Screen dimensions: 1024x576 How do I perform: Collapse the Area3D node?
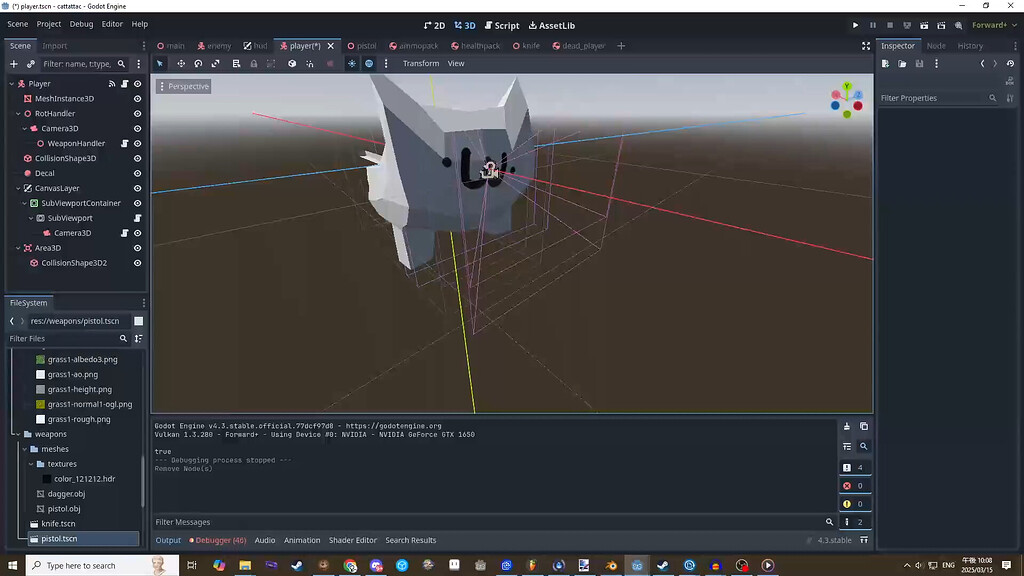tap(18, 248)
